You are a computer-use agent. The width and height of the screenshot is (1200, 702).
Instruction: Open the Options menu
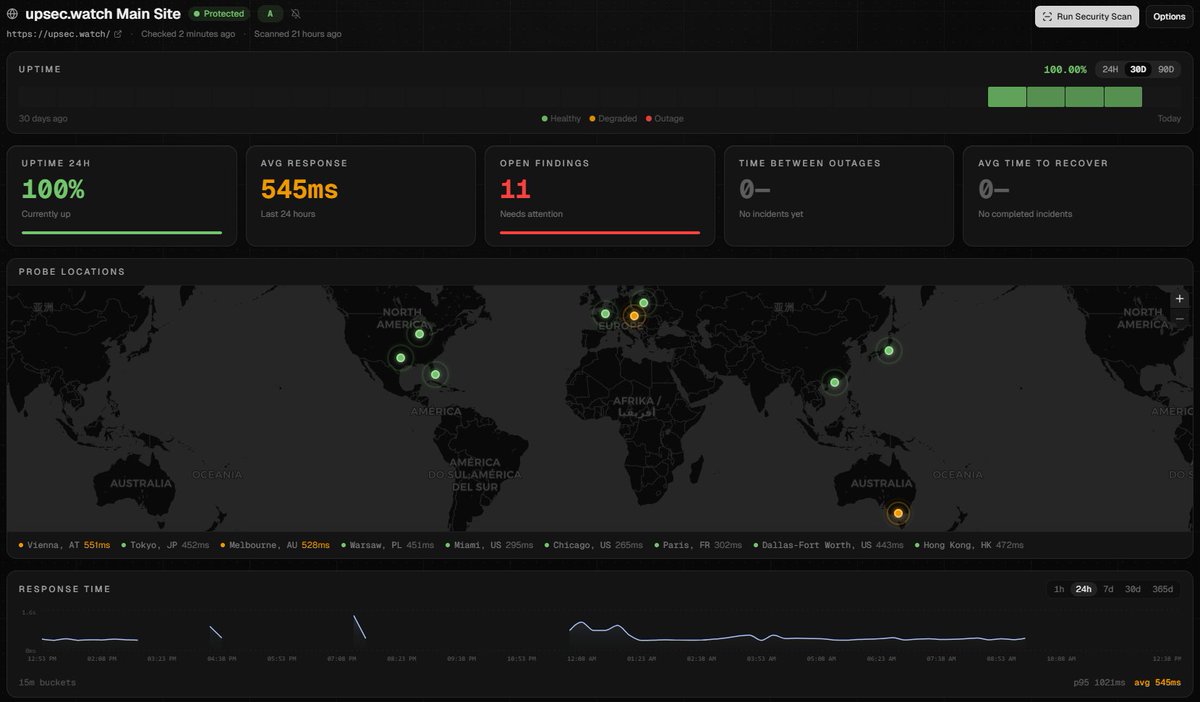(1169, 16)
